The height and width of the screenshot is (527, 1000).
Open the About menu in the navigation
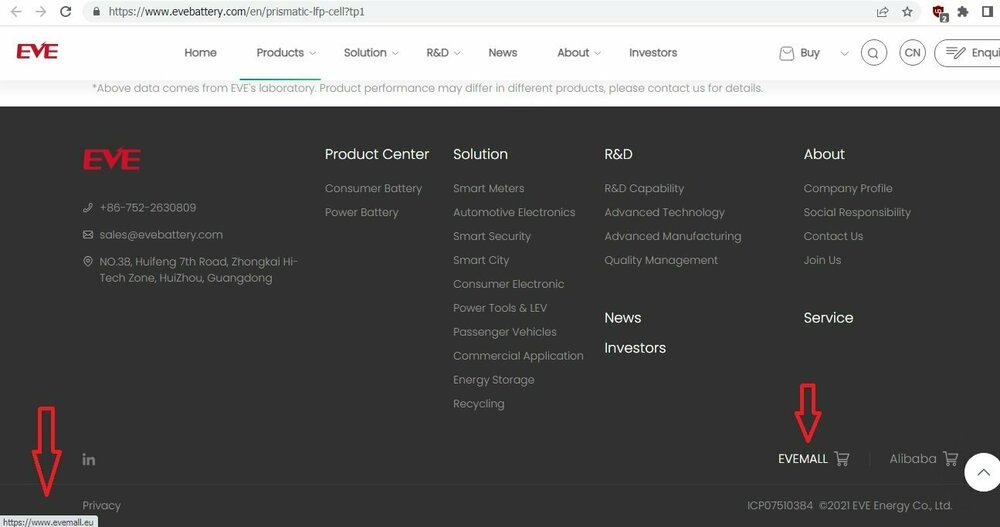pyautogui.click(x=579, y=53)
